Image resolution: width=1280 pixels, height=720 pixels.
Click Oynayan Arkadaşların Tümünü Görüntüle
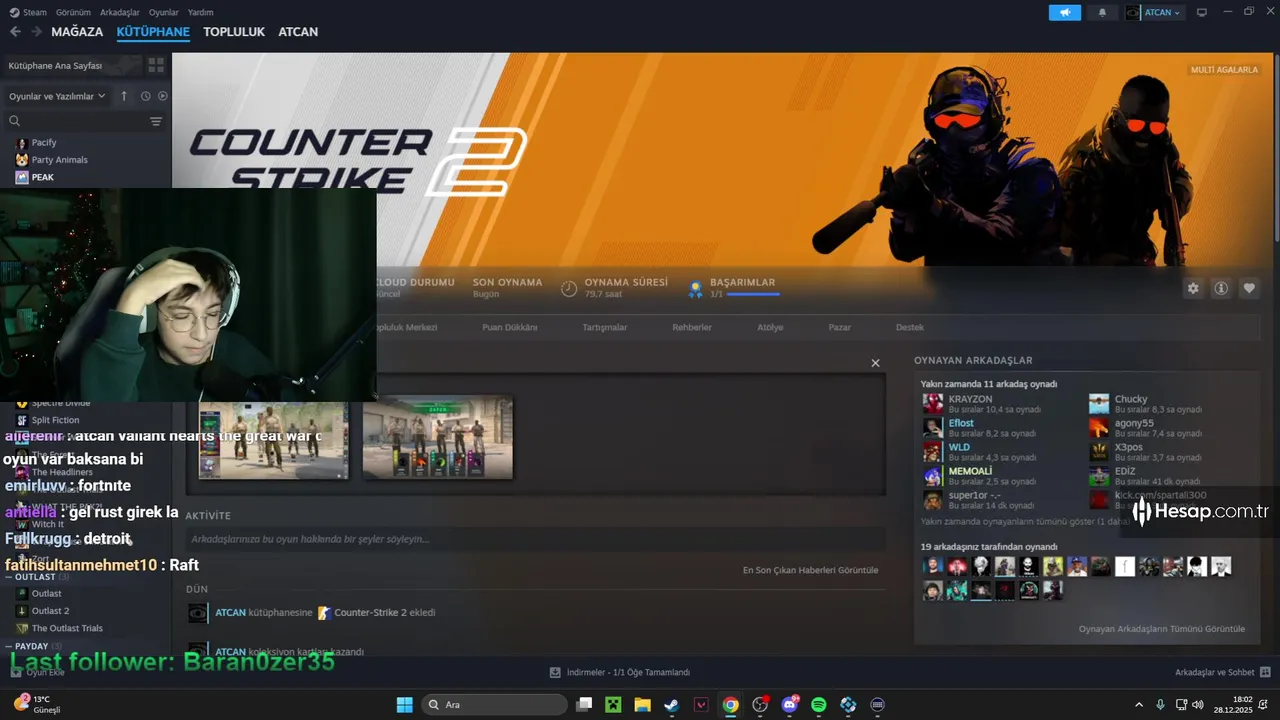(x=1162, y=629)
